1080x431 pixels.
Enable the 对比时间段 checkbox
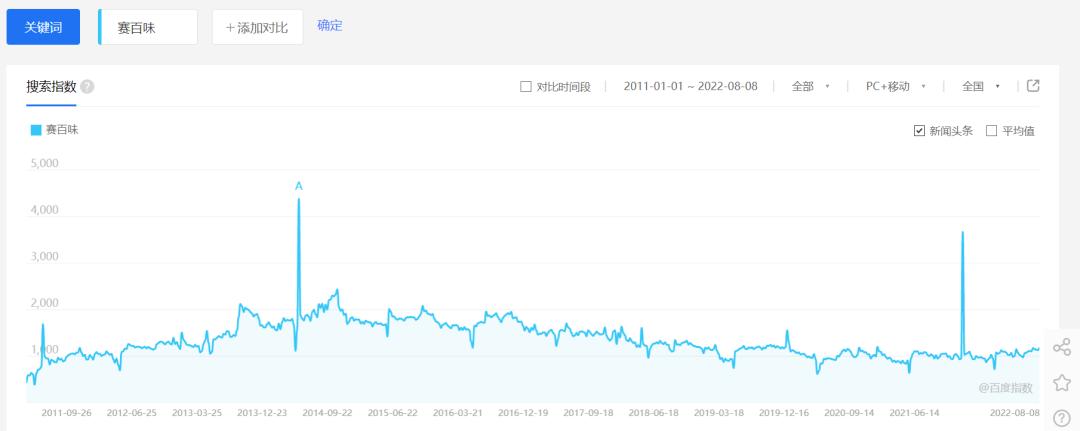tap(526, 87)
